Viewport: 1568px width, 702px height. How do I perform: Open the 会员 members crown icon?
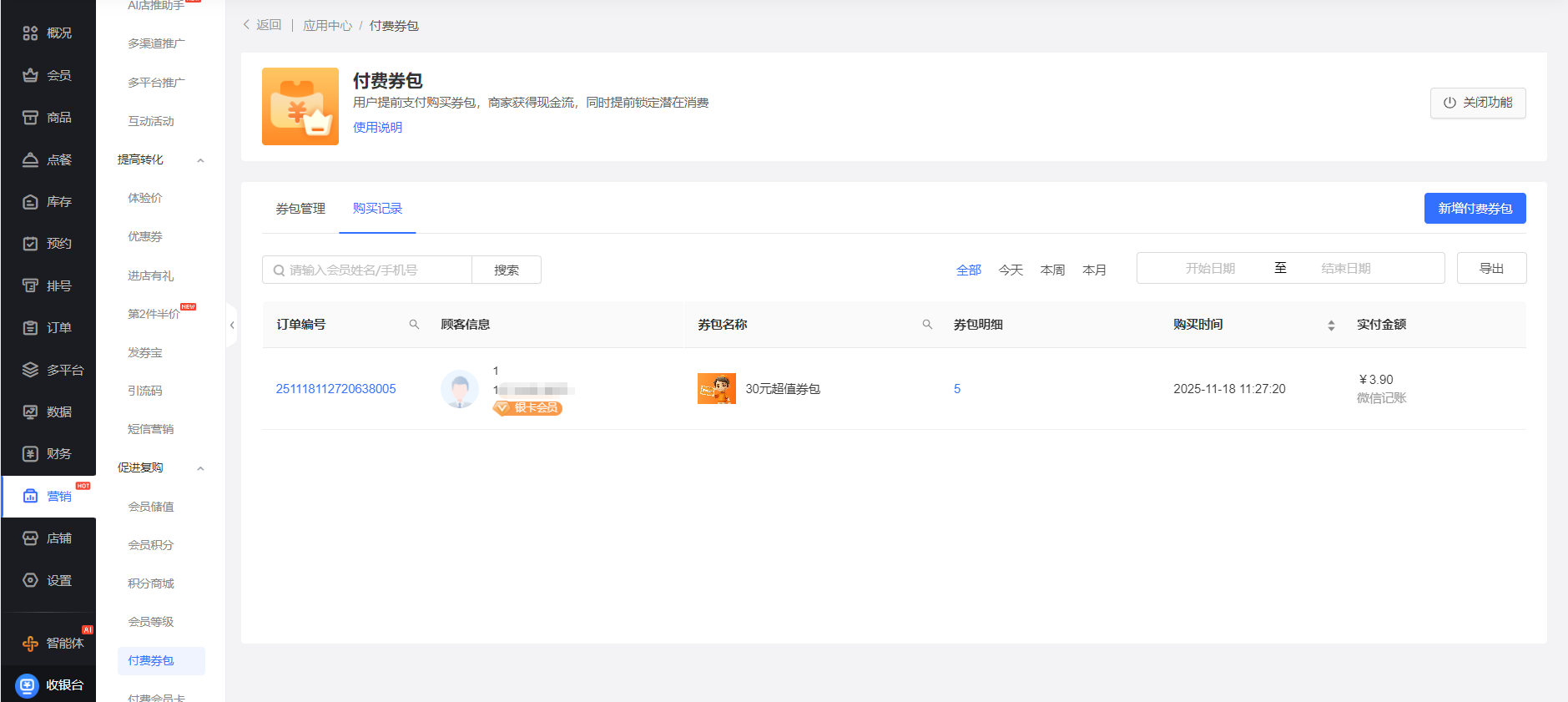31,75
